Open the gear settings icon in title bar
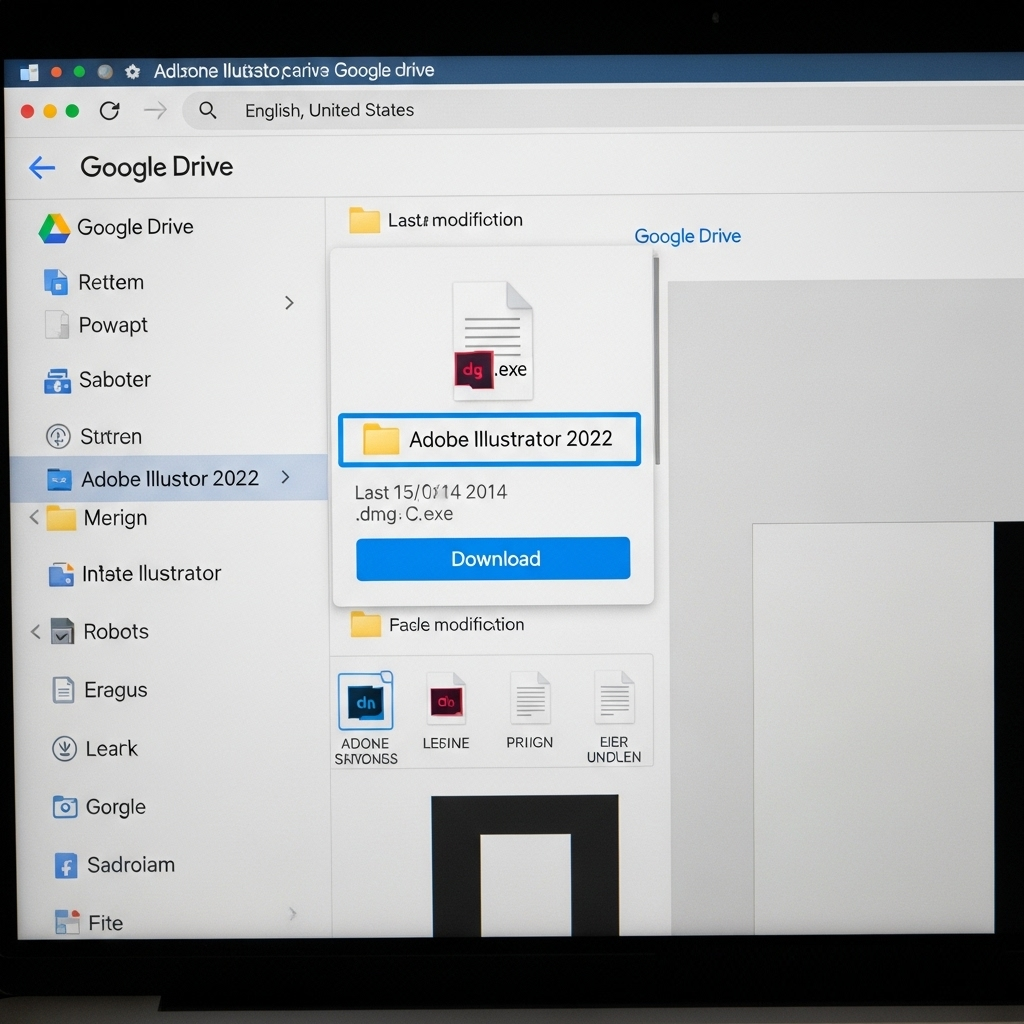This screenshot has height=1024, width=1024. 133,71
